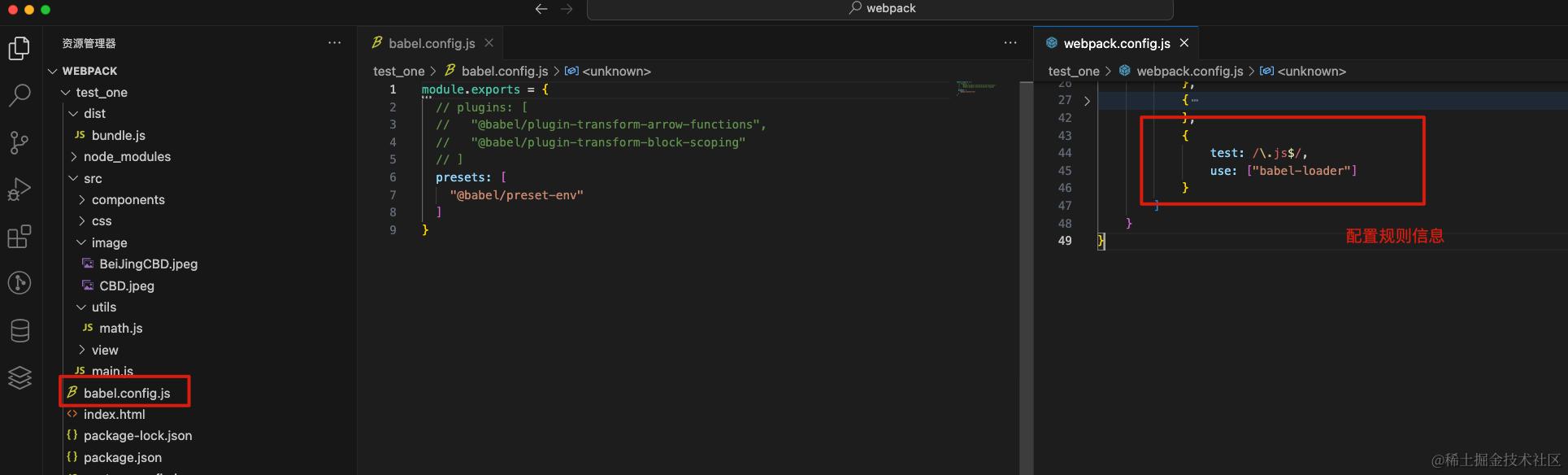
Task: Click the webpack search command bar
Action: pos(880,9)
